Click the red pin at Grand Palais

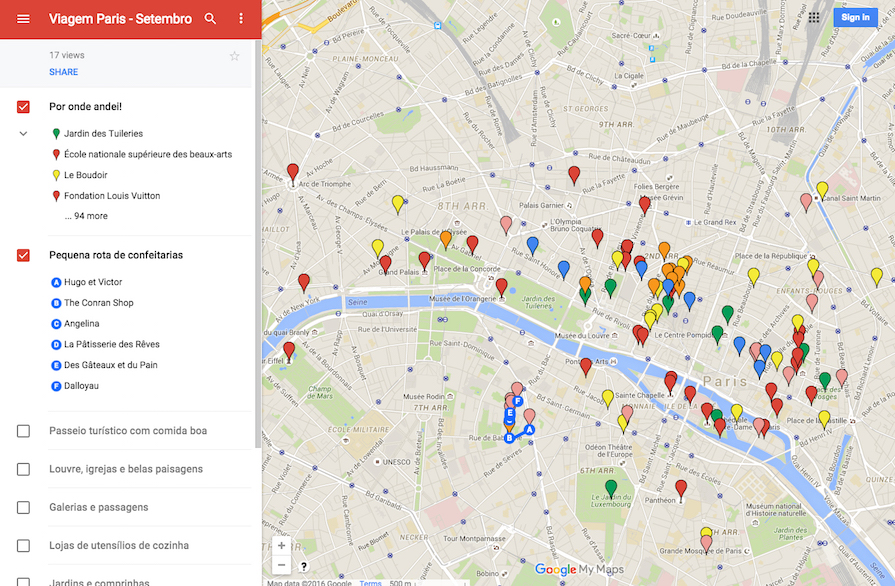(x=424, y=261)
